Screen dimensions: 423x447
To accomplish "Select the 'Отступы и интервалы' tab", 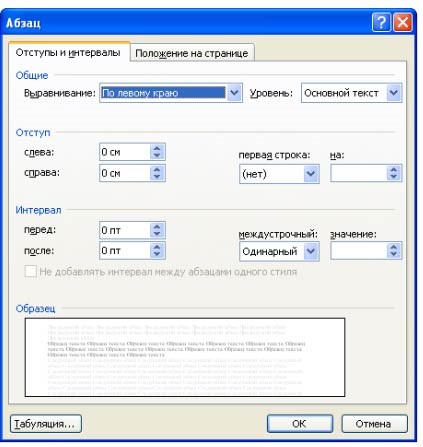I will point(68,52).
